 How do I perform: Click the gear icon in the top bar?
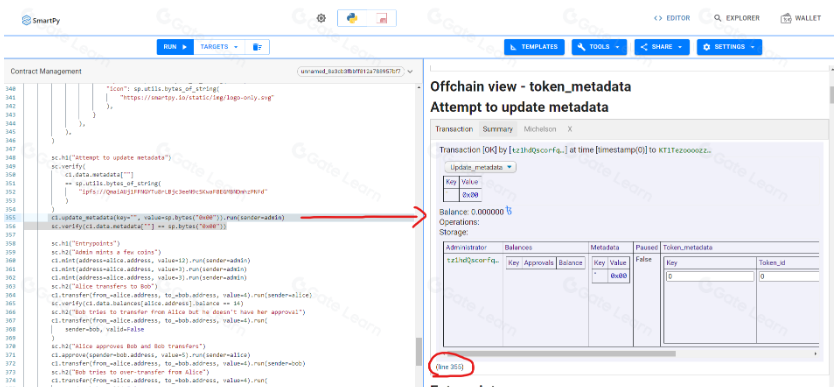[x=321, y=18]
